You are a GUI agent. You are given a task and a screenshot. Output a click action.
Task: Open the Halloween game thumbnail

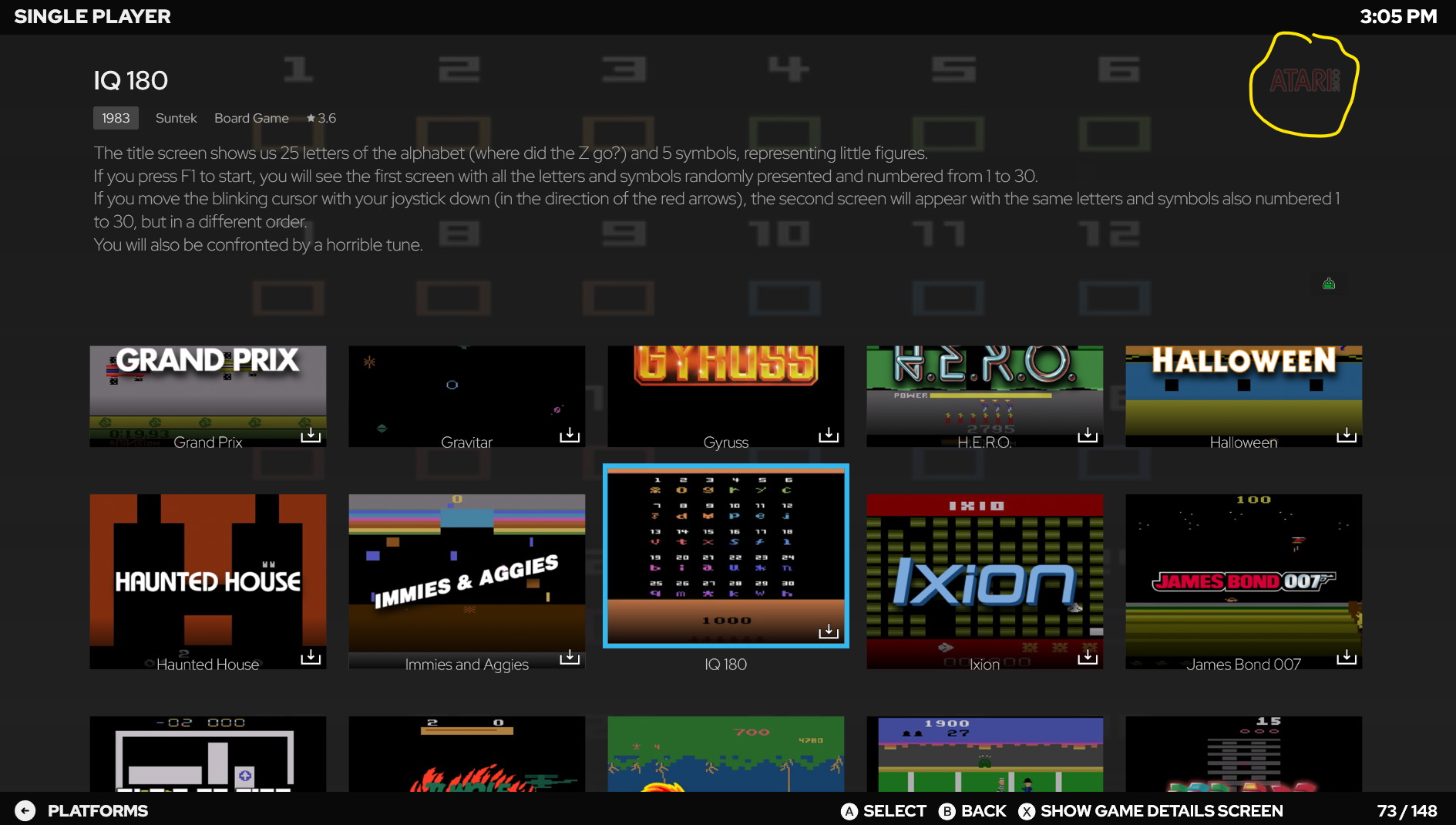[x=1244, y=396]
